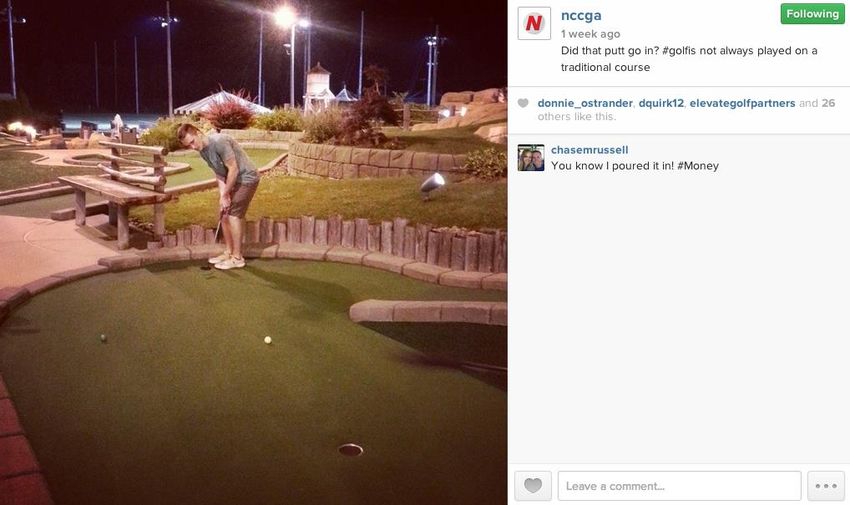Click the 1 week ago timestamp
Viewport: 850px width, 505px height.
click(x=590, y=34)
